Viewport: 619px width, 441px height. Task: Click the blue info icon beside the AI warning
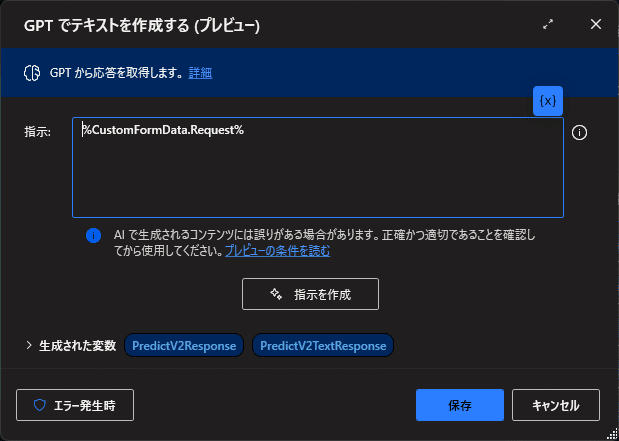pos(93,236)
